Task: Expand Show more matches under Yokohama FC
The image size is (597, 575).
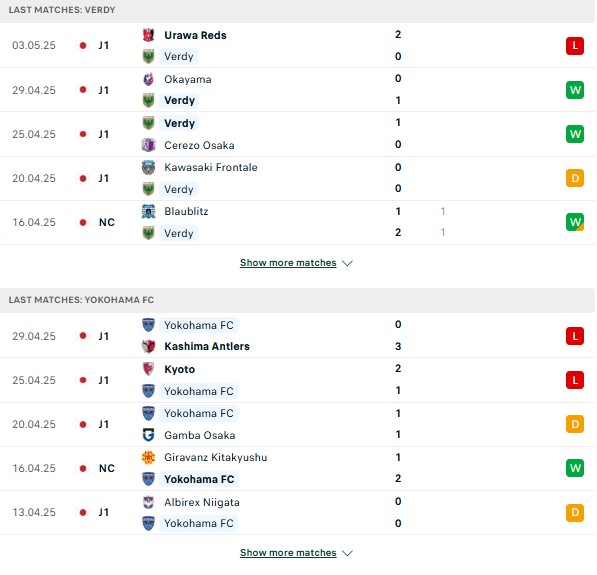Action: (x=288, y=553)
